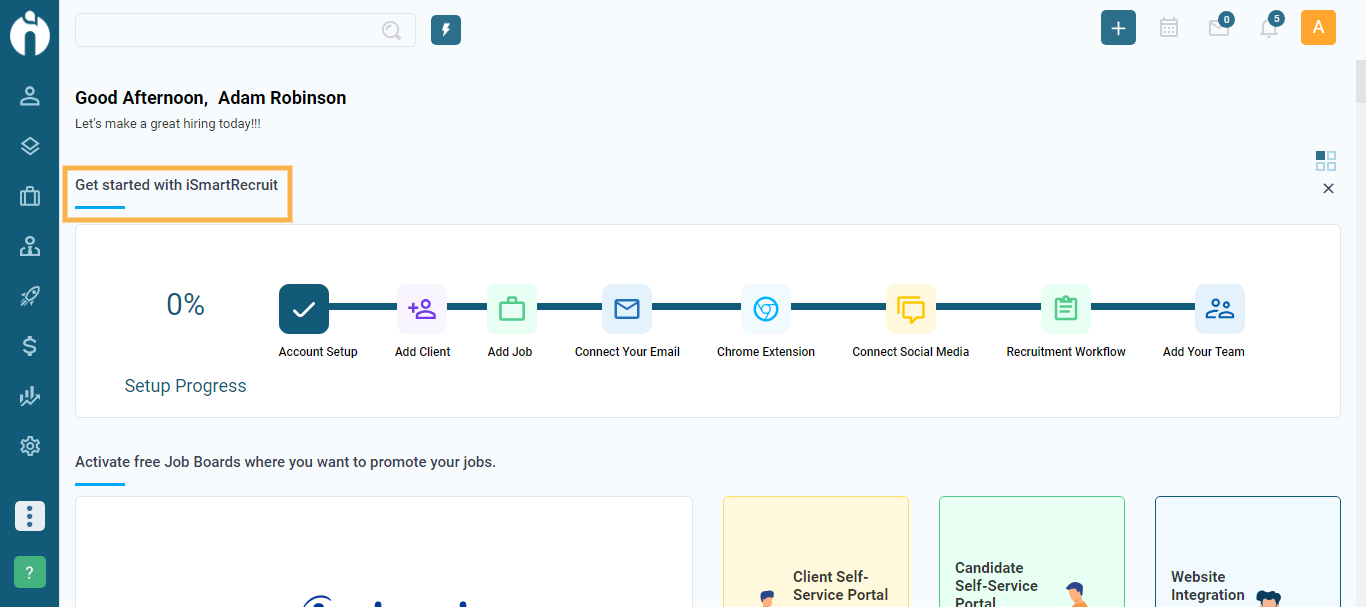Open the dollar billing icon in sidebar
Image resolution: width=1366 pixels, height=607 pixels.
tap(30, 346)
